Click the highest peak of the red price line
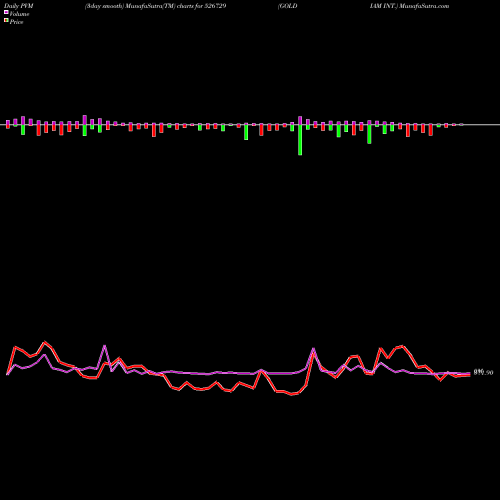Image resolution: width=500 pixels, height=500 pixels. coord(45,342)
